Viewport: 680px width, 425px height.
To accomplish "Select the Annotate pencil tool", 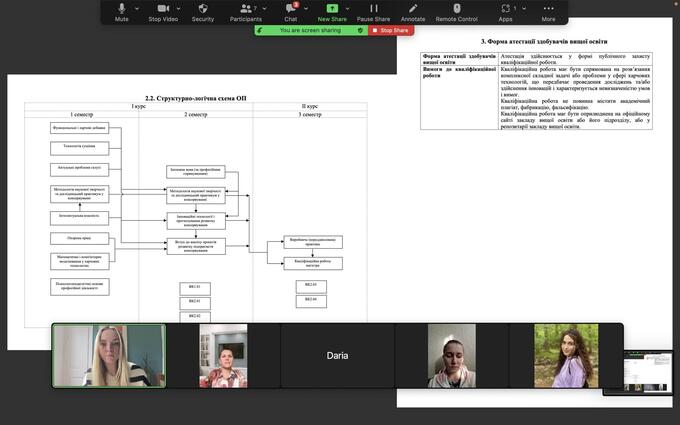I will click(x=413, y=10).
